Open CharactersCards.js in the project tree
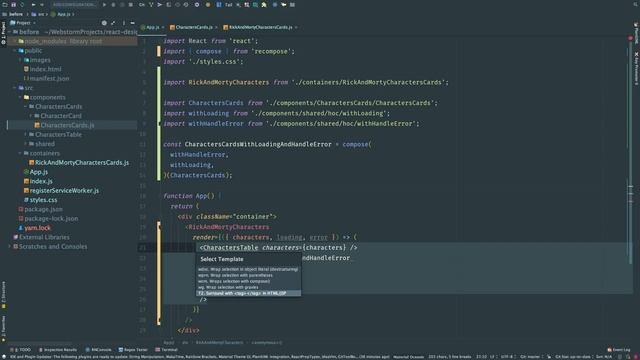This screenshot has height=360, width=640. click(x=64, y=125)
